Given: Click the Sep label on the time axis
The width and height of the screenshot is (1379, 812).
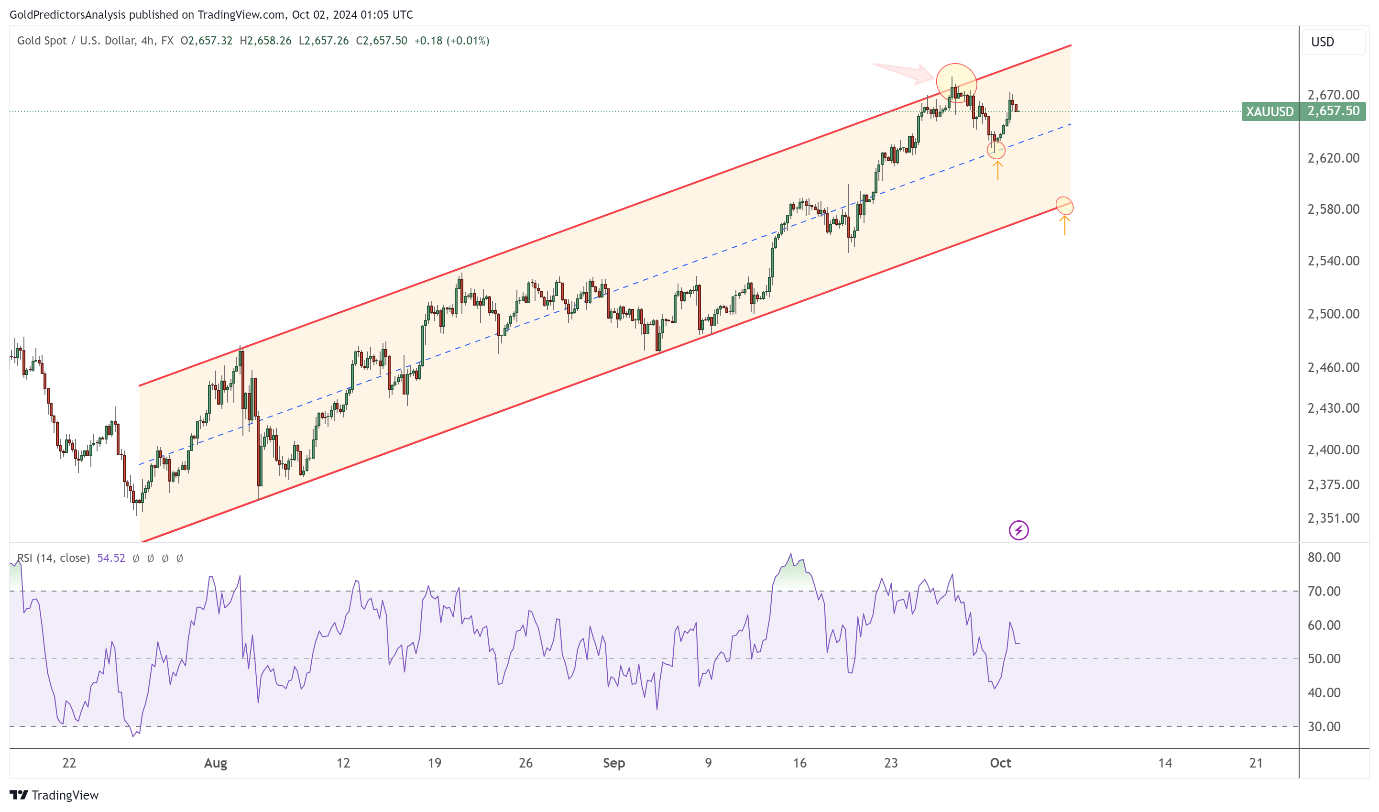Looking at the screenshot, I should click(x=614, y=763).
